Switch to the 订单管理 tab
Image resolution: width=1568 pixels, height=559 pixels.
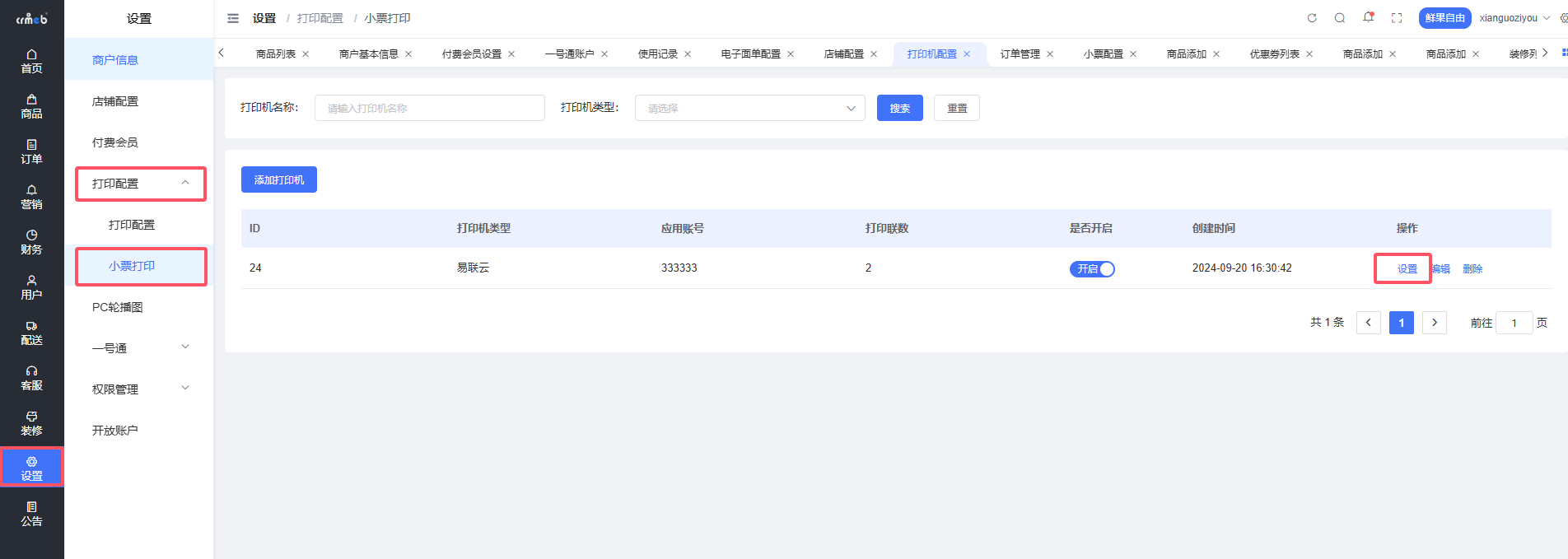tap(1020, 54)
